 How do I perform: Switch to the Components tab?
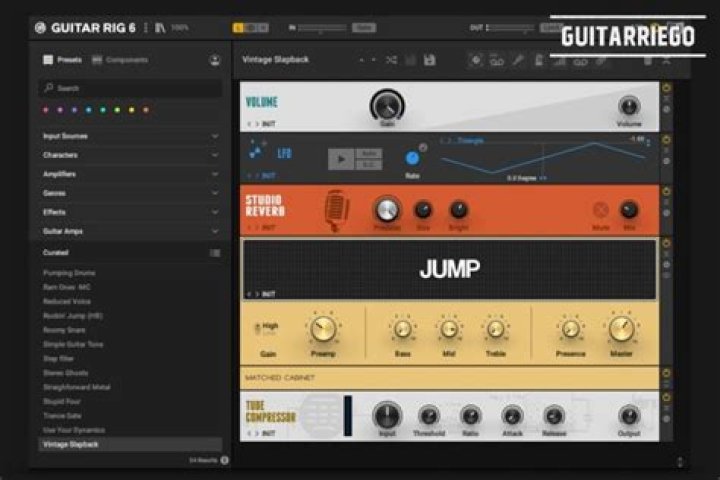pyautogui.click(x=119, y=60)
